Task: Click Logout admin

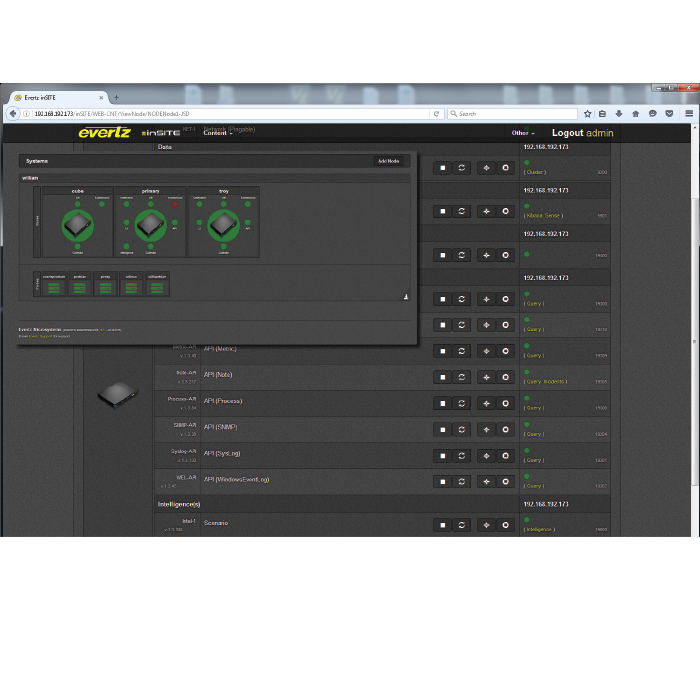Action: tap(583, 133)
